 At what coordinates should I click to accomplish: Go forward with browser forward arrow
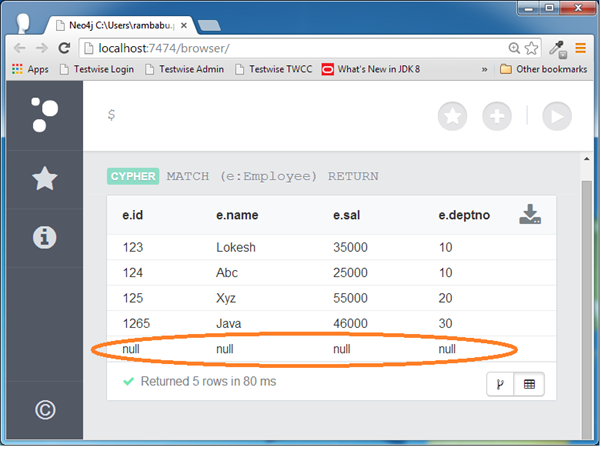[x=41, y=48]
